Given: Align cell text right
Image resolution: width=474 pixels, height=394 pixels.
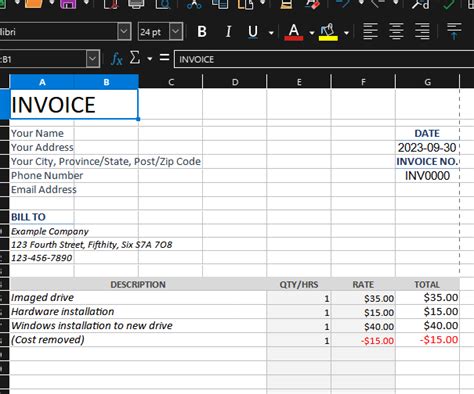Looking at the screenshot, I should coord(422,31).
